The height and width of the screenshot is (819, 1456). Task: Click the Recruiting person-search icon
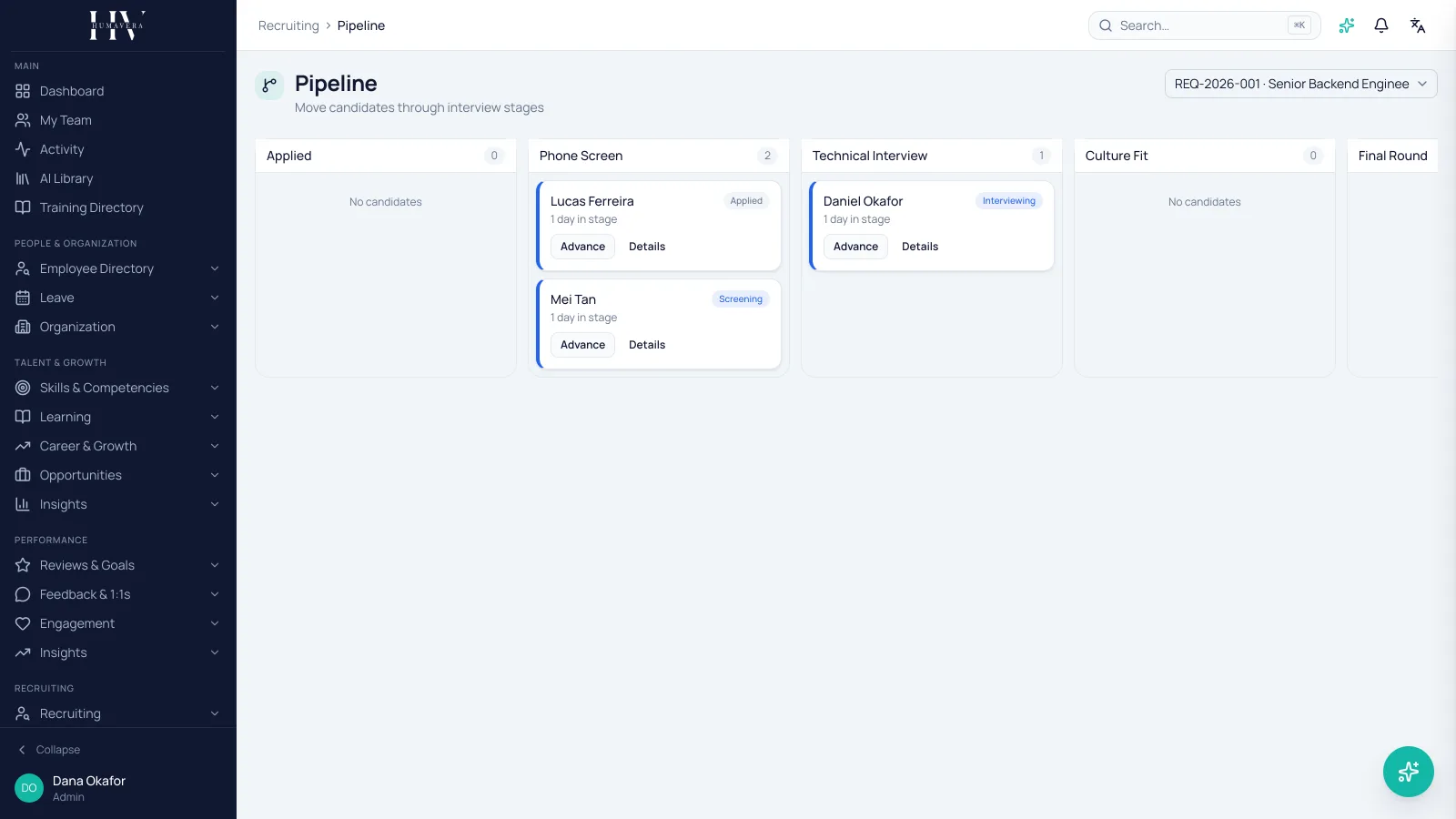click(x=23, y=713)
